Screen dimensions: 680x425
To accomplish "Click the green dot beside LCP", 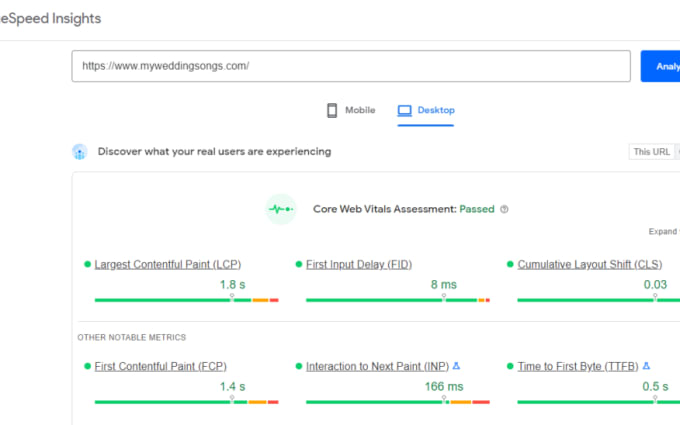I will click(87, 264).
